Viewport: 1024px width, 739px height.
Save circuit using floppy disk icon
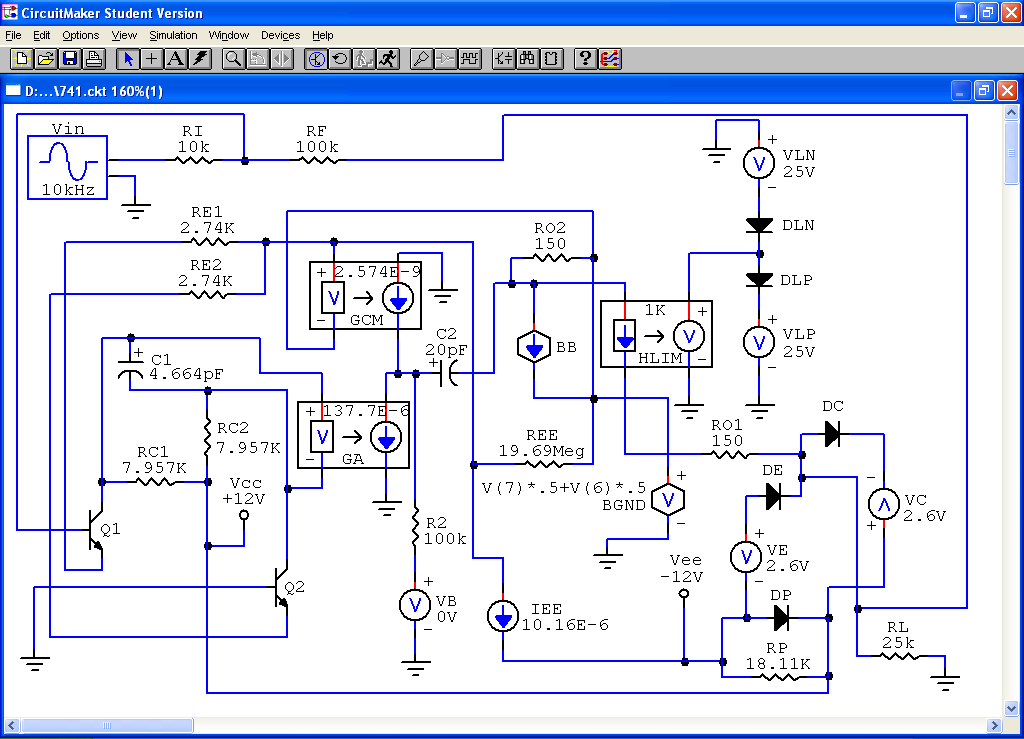coord(70,59)
